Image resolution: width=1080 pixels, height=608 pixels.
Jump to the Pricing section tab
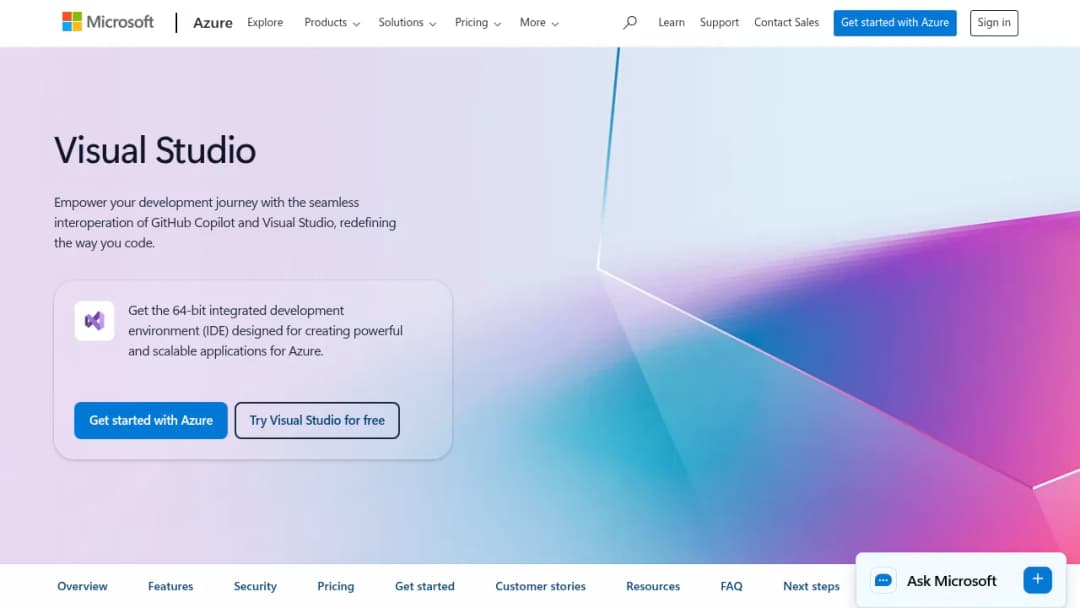[x=335, y=586]
